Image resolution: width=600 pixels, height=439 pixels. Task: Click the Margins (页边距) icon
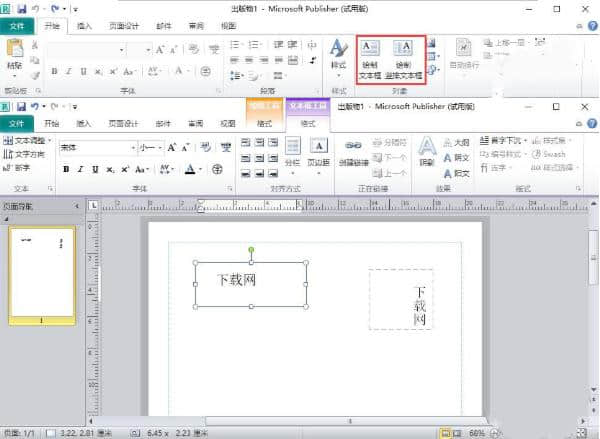point(318,152)
